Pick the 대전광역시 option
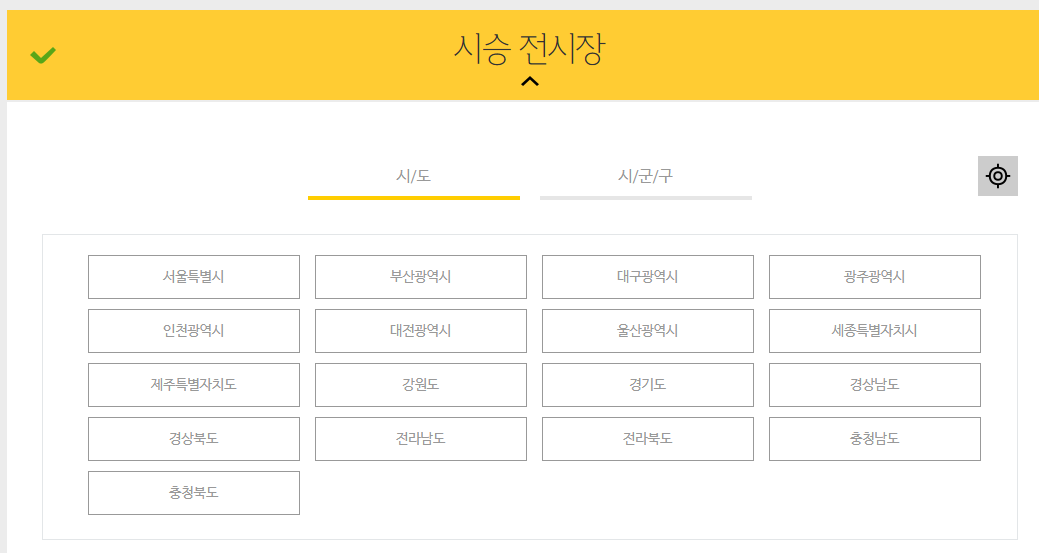Viewport: 1039px width, 553px height. [421, 330]
